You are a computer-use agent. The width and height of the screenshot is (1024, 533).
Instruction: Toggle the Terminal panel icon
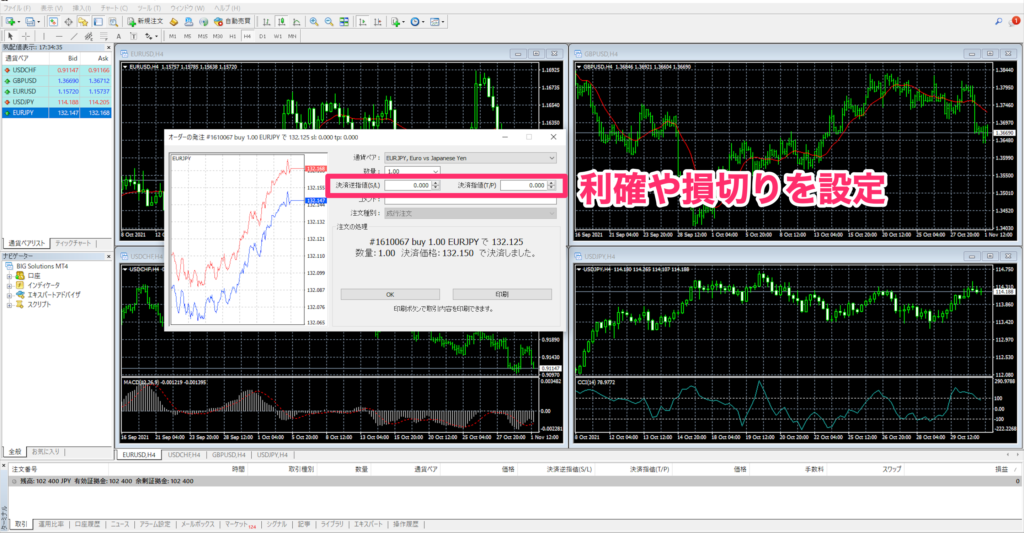pos(98,22)
